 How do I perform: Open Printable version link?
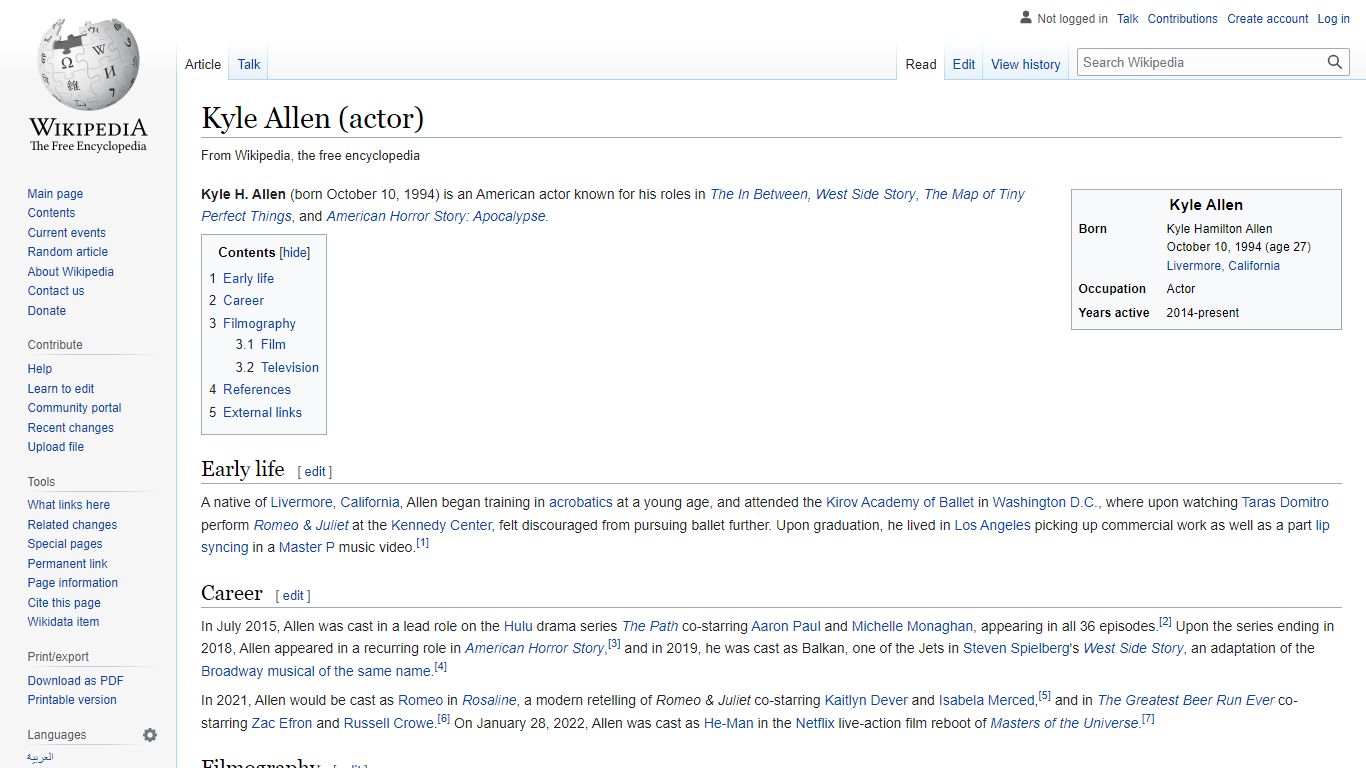[x=72, y=700]
